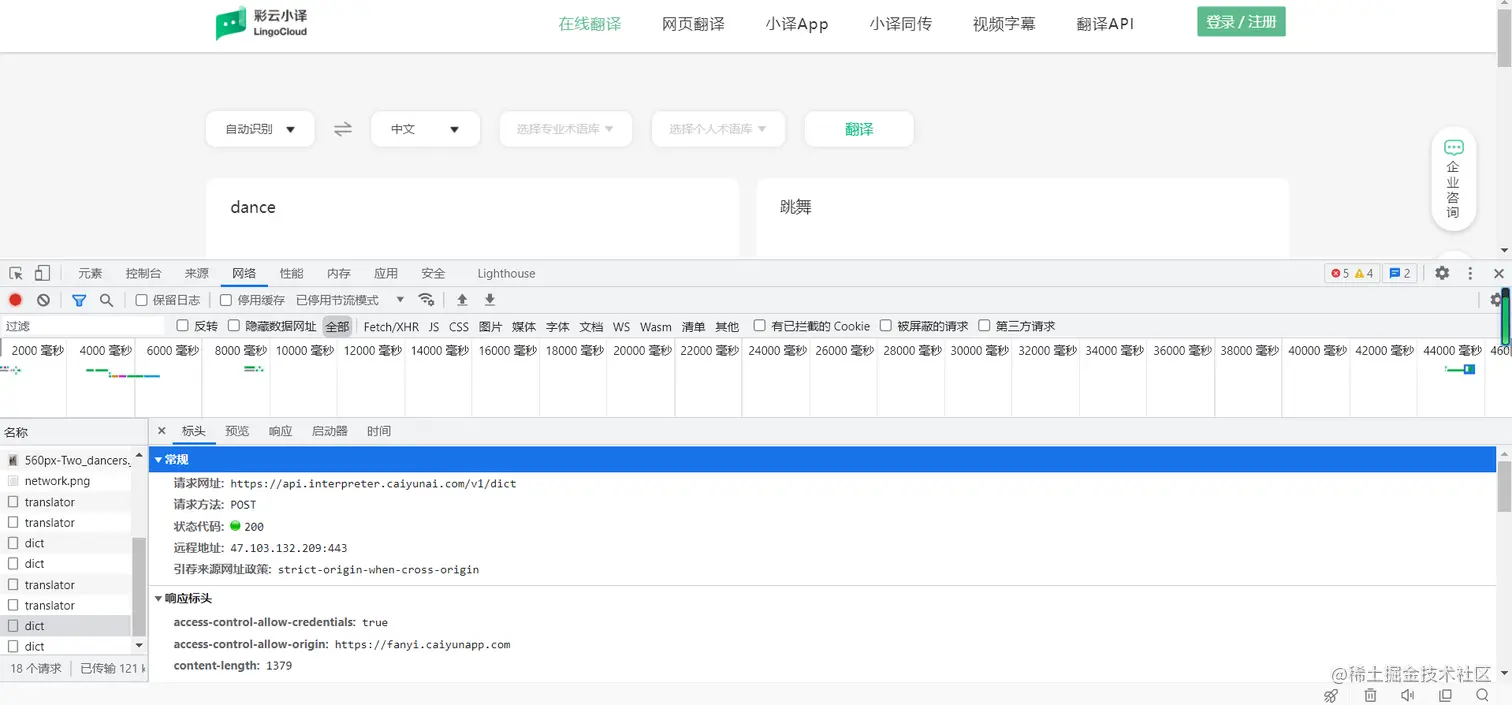This screenshot has height=705, width=1512.
Task: Open DevTools settings gear
Action: [1442, 273]
